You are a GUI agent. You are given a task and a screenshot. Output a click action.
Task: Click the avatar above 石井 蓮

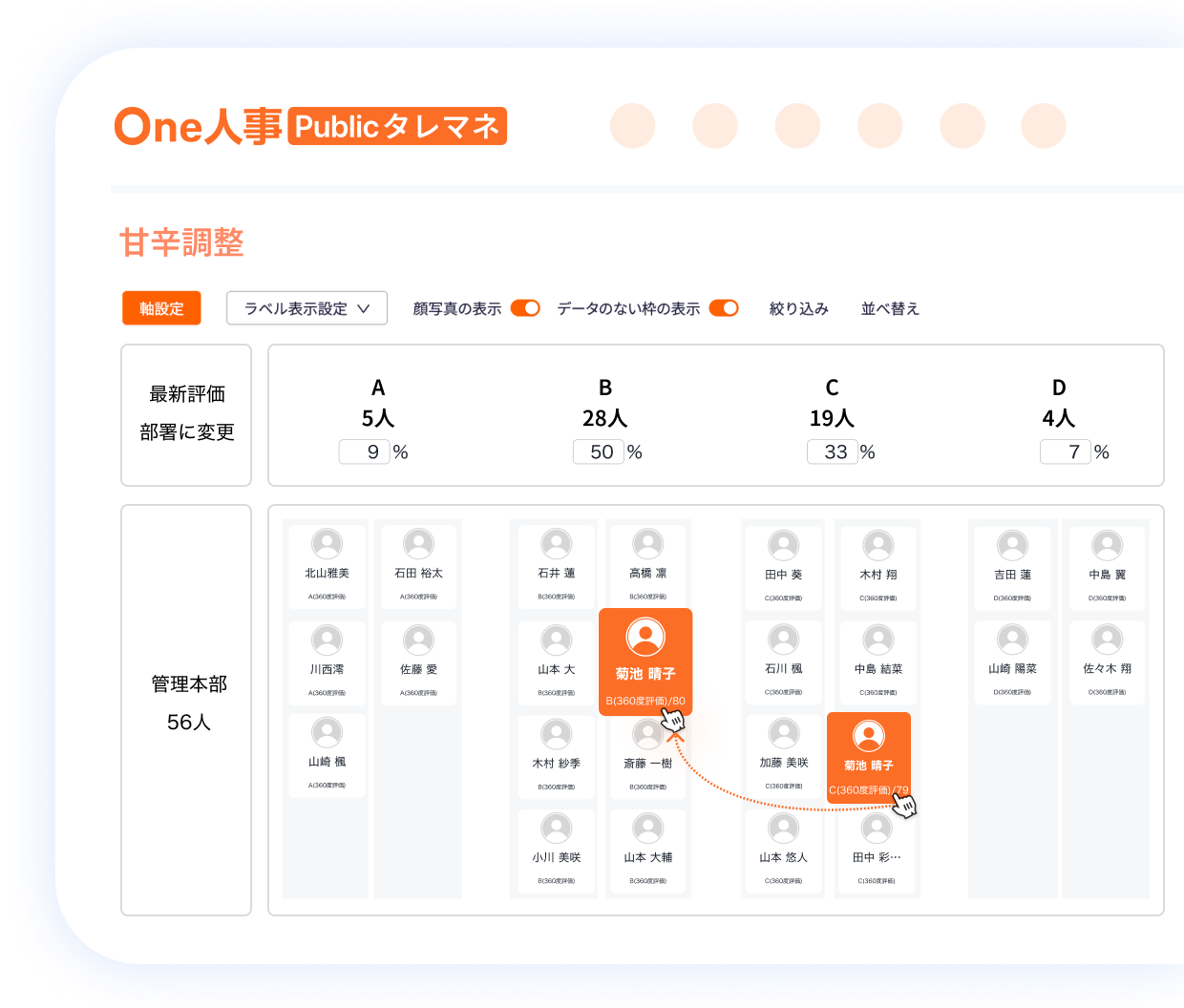point(556,544)
